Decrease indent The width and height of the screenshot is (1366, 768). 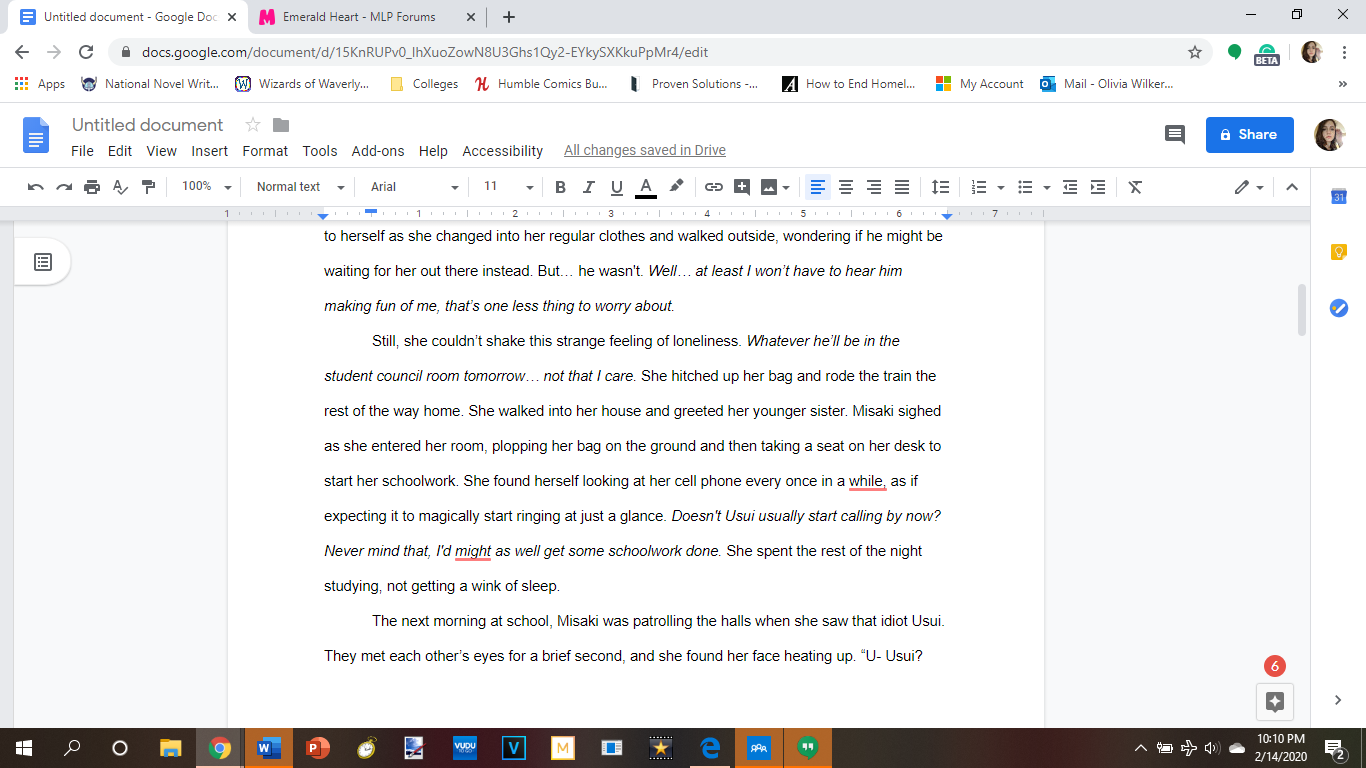tap(1070, 187)
